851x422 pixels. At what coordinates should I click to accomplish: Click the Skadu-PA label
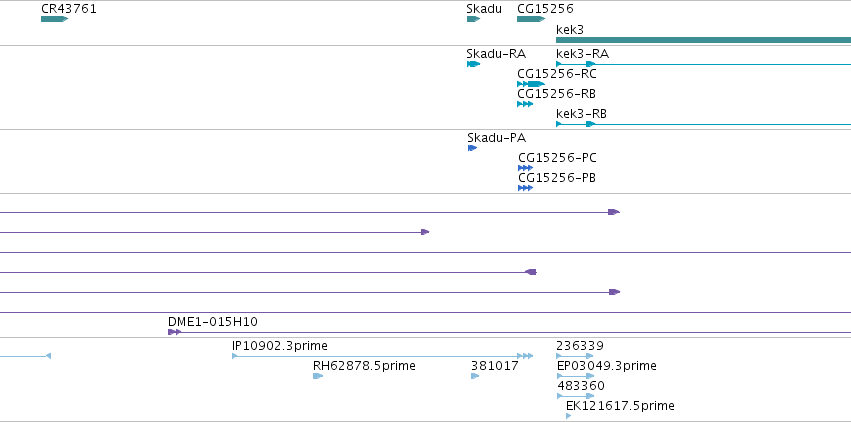(x=497, y=138)
